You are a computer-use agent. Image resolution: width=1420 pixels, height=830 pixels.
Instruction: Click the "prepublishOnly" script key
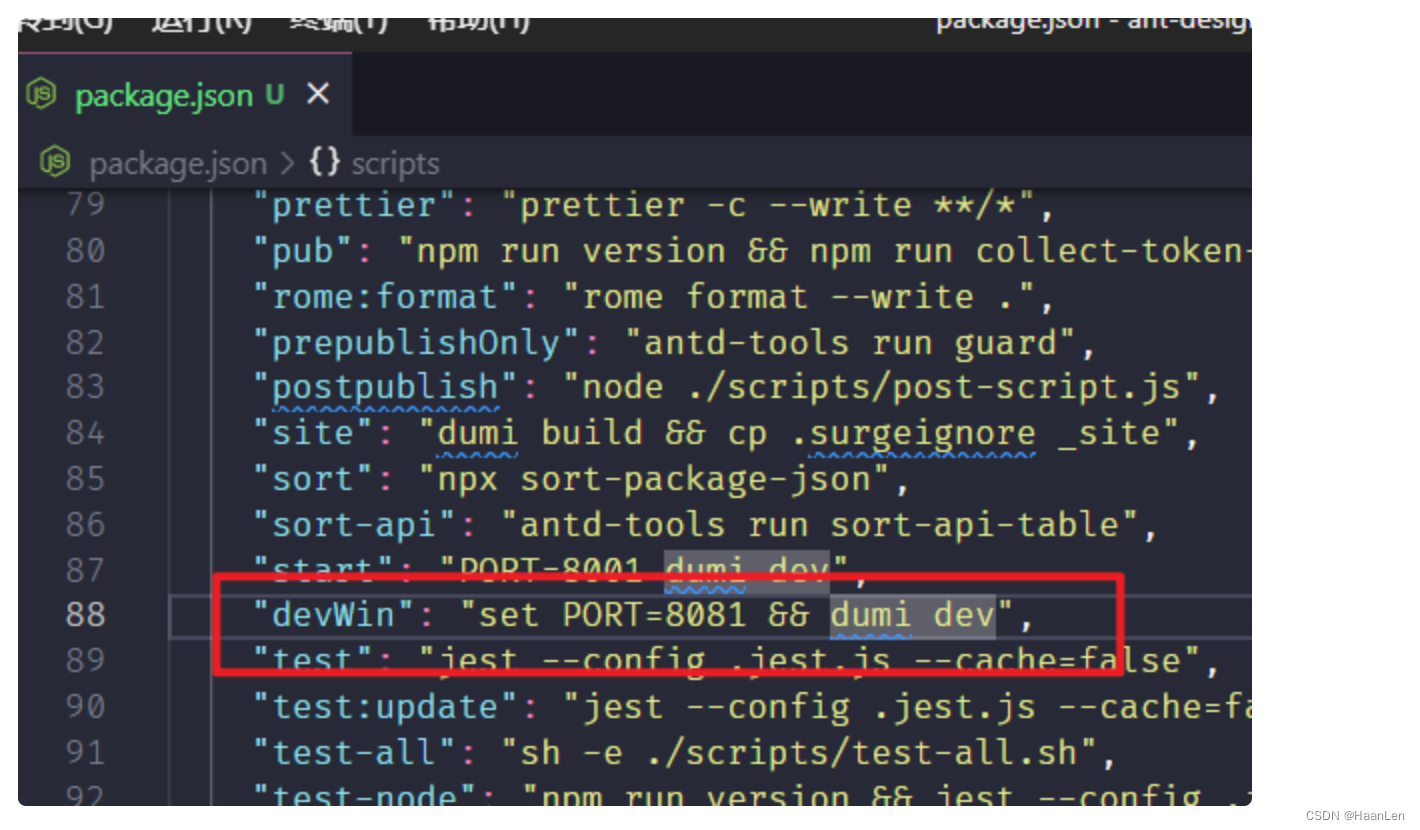416,342
